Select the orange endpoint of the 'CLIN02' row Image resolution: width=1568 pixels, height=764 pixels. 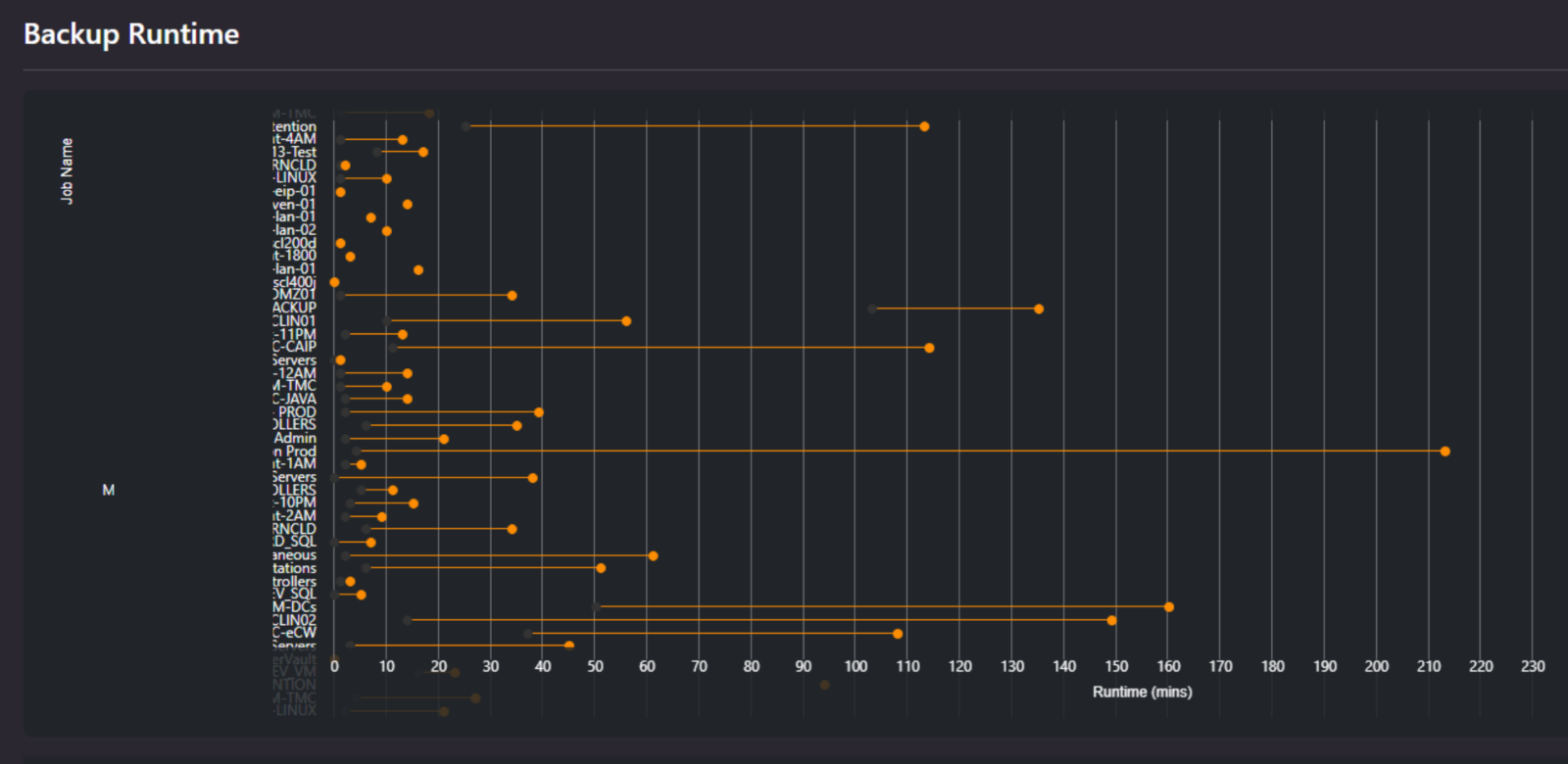click(1111, 620)
